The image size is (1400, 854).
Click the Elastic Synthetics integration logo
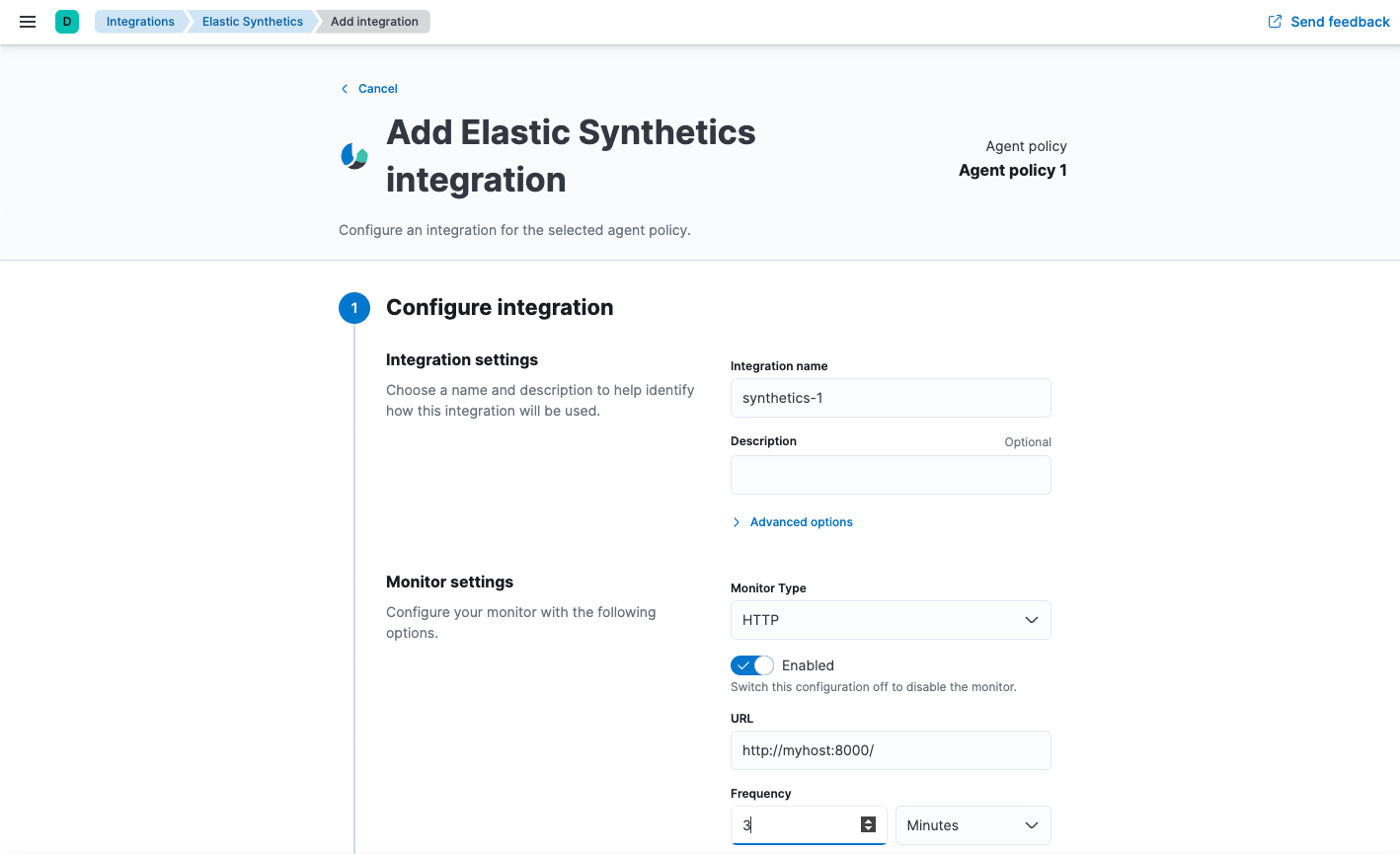[353, 154]
